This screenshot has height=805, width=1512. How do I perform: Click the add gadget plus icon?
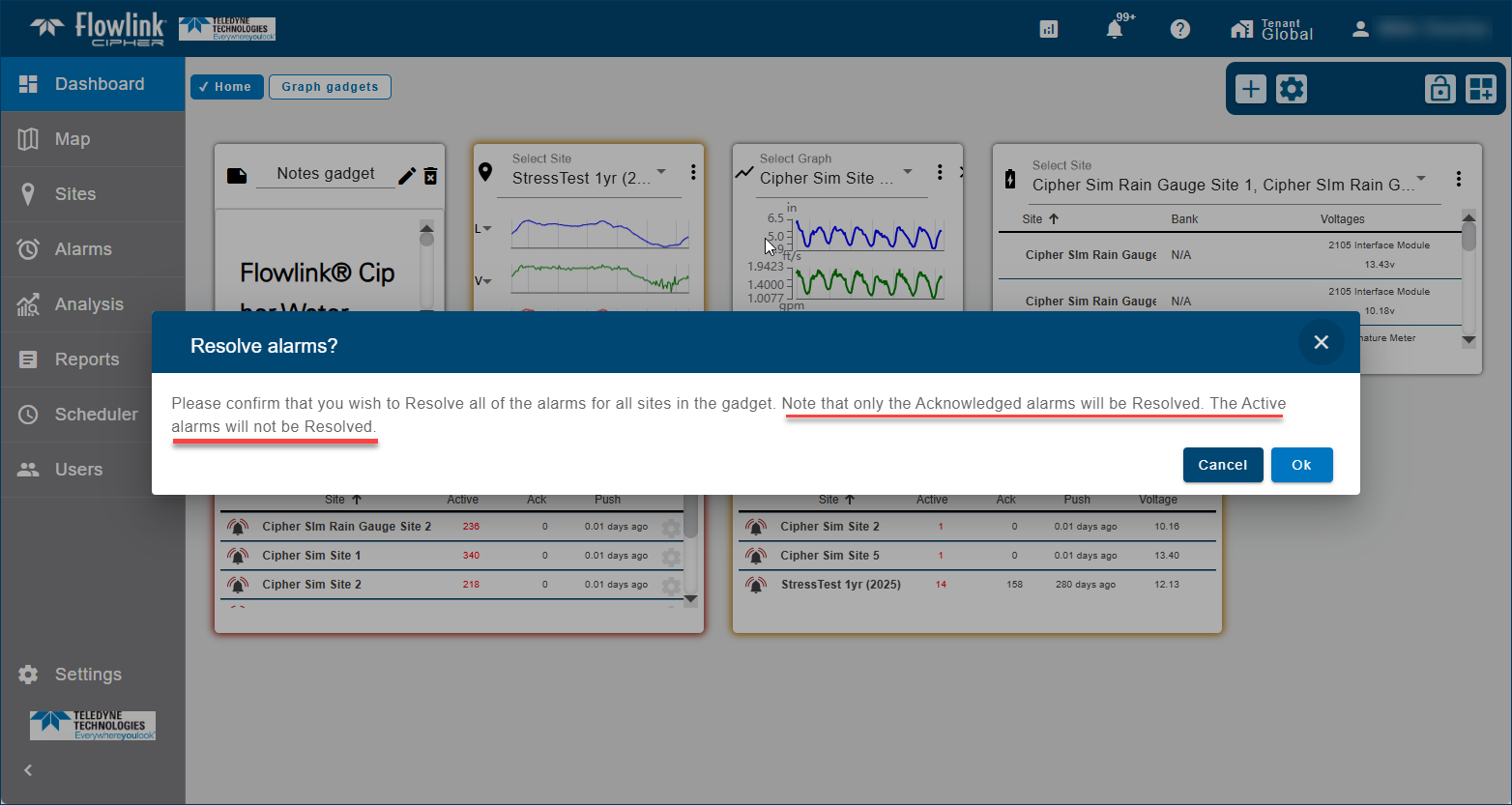point(1251,90)
